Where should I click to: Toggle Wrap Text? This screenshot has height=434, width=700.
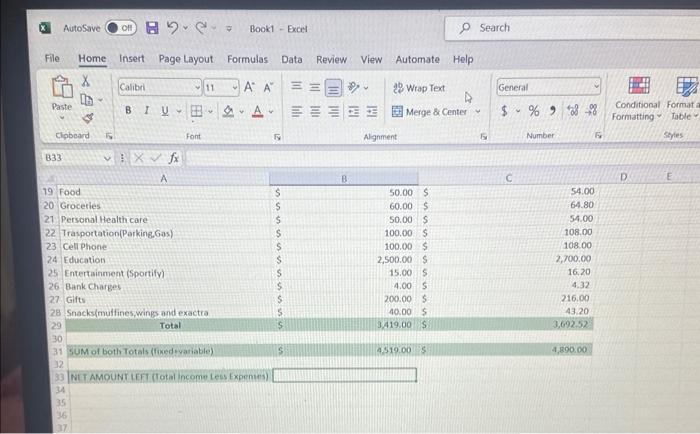[419, 88]
